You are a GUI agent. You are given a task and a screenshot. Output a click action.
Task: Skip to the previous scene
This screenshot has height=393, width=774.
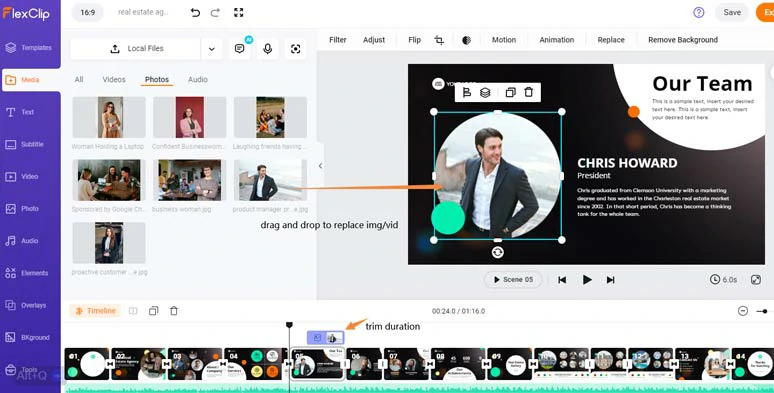[562, 280]
